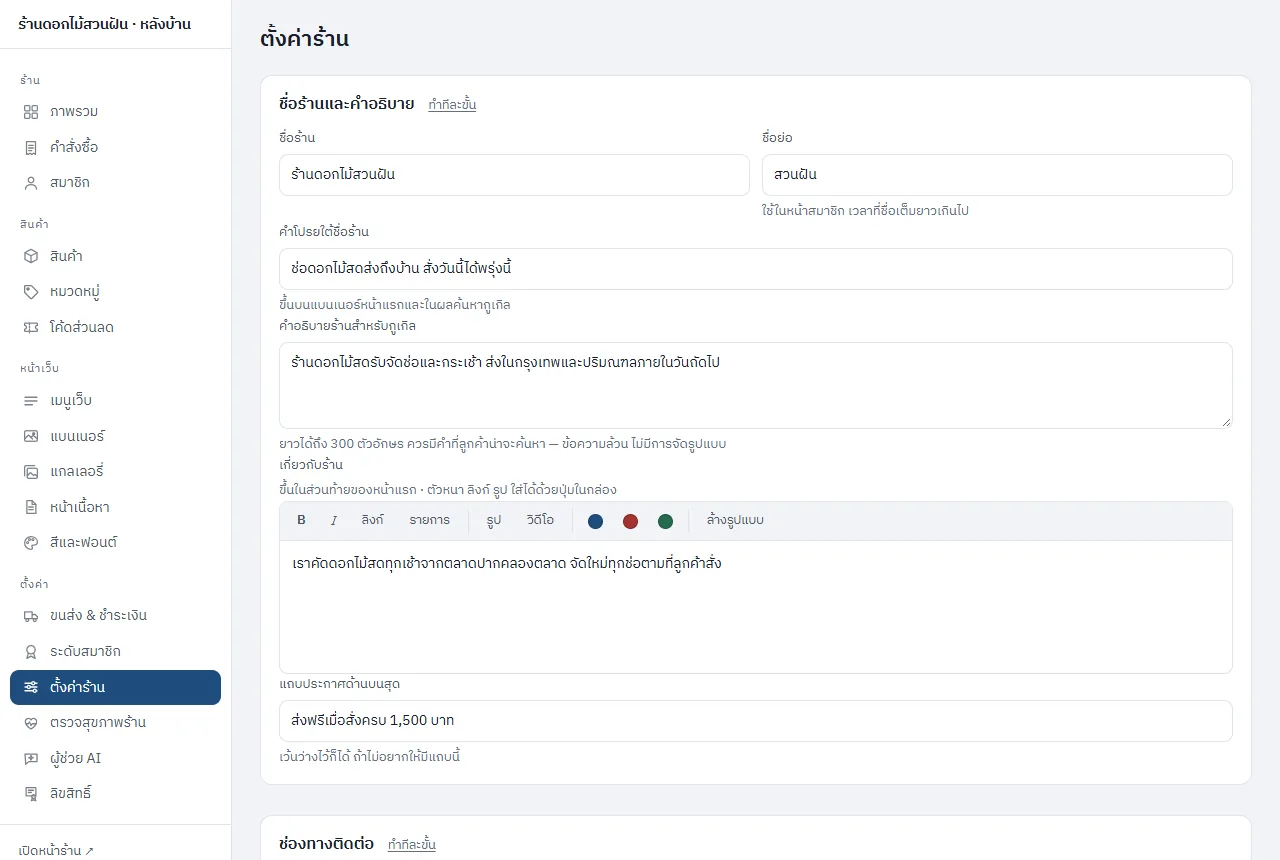Click the ขนส่ง & ชำระเงิน truck icon
Screen dimensions: 1280x860
[31, 615]
